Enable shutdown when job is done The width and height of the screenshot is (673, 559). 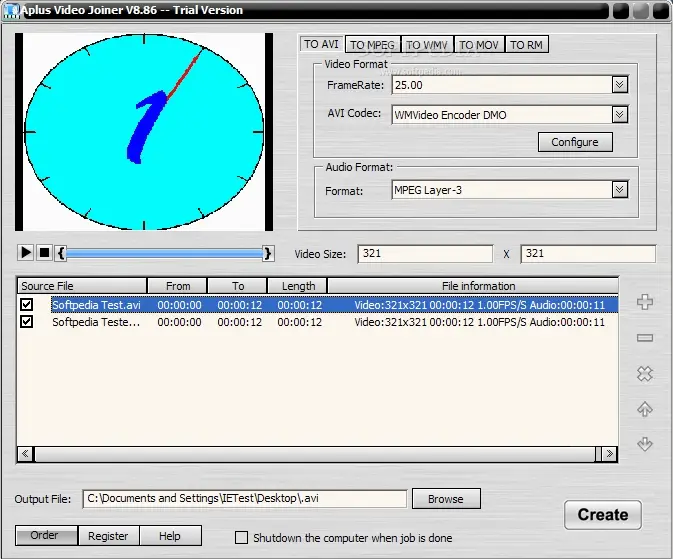pos(242,538)
